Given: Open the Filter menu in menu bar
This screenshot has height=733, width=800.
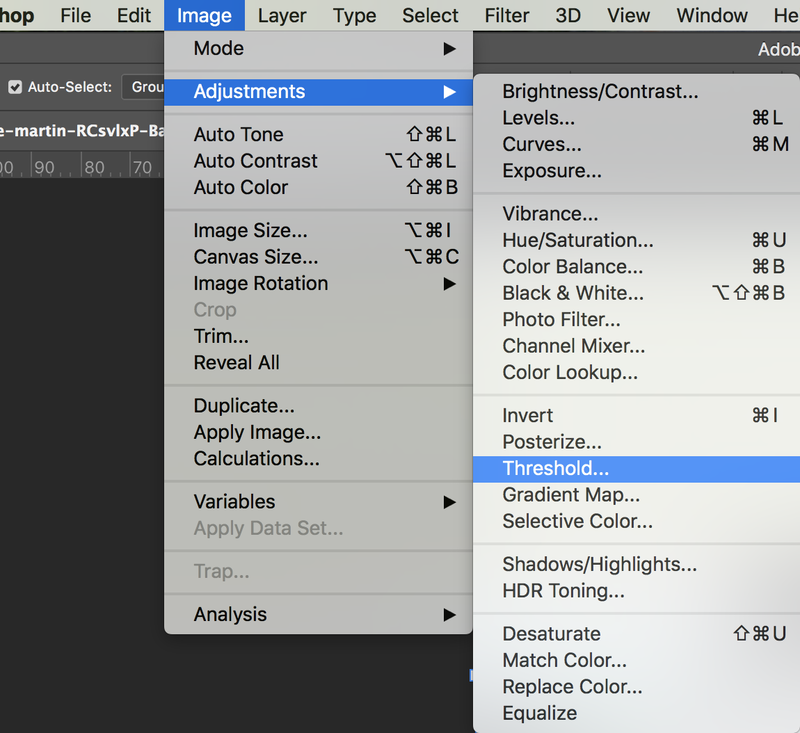Looking at the screenshot, I should click(x=507, y=16).
